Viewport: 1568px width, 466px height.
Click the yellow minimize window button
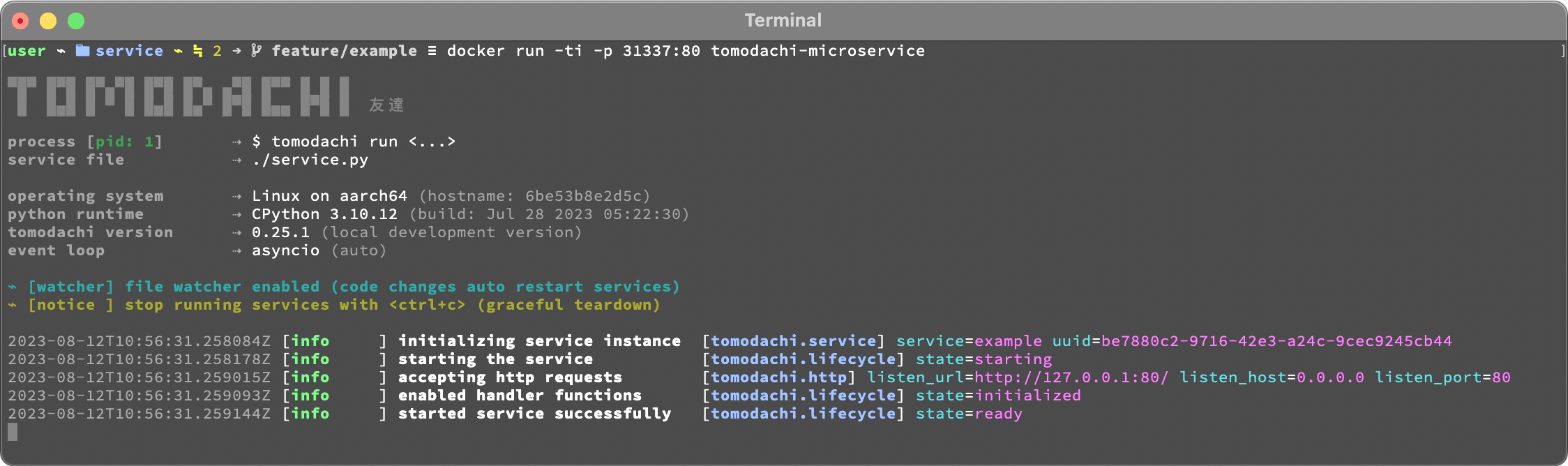48,21
